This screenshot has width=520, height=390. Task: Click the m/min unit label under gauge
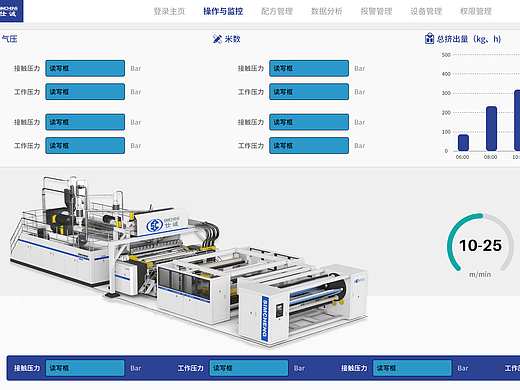pos(480,274)
